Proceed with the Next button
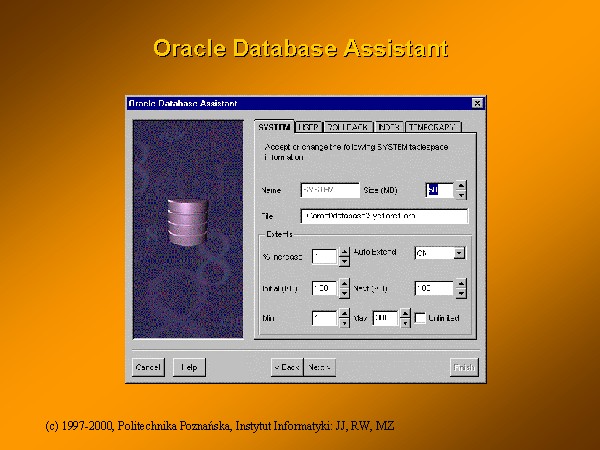600x450 pixels. pyautogui.click(x=320, y=367)
